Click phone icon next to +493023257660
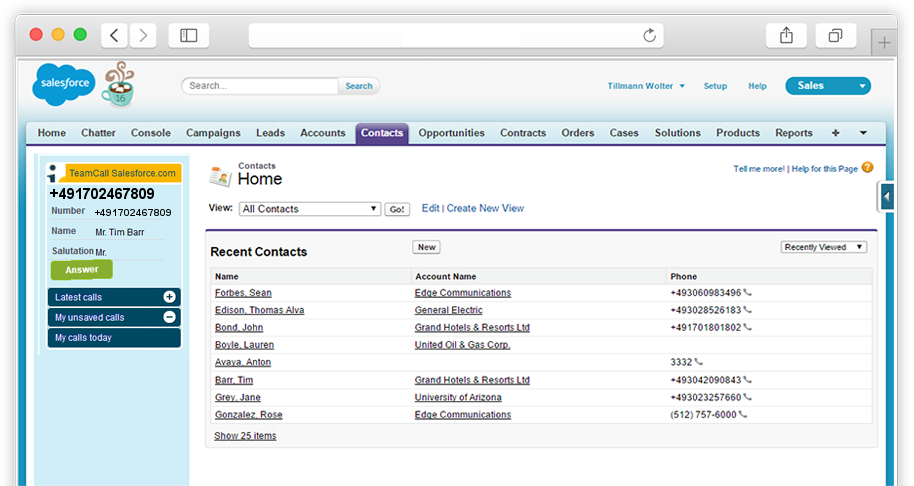This screenshot has height=486, width=914. point(748,397)
